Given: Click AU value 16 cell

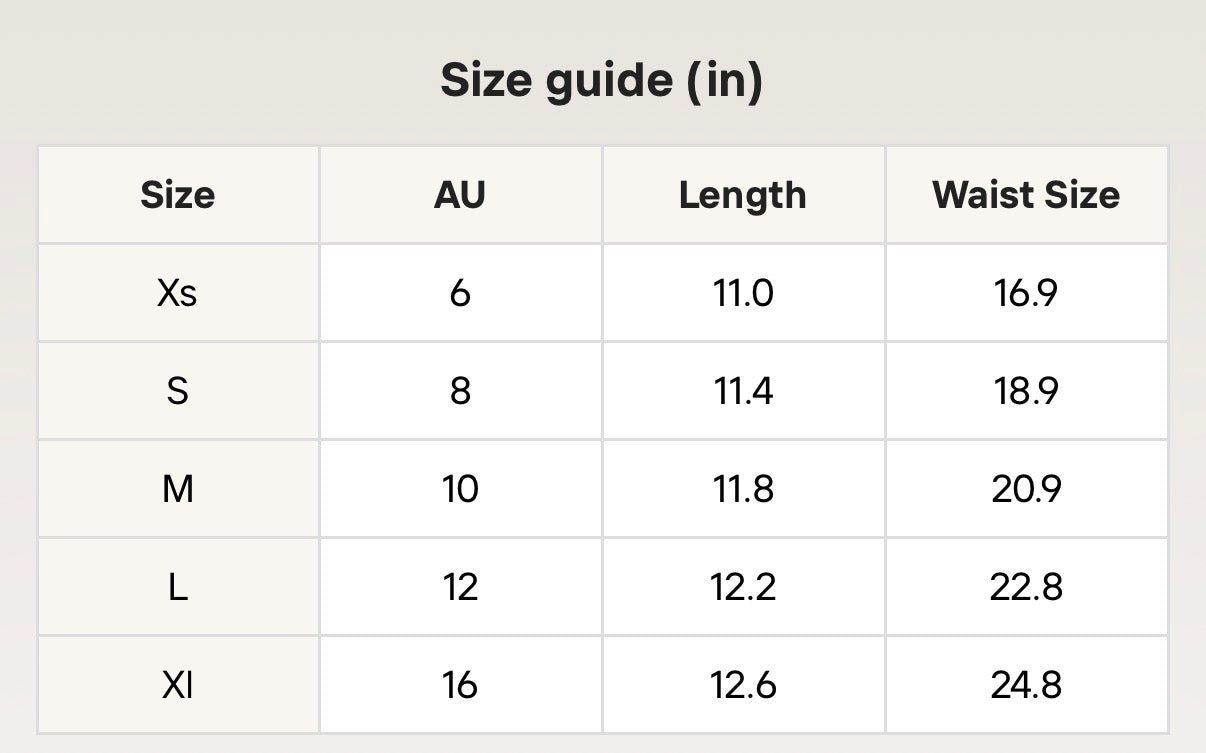Looking at the screenshot, I should pyautogui.click(x=460, y=685).
